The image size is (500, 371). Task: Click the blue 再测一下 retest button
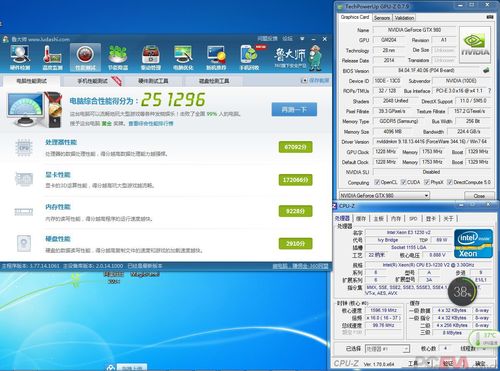pyautogui.click(x=294, y=109)
